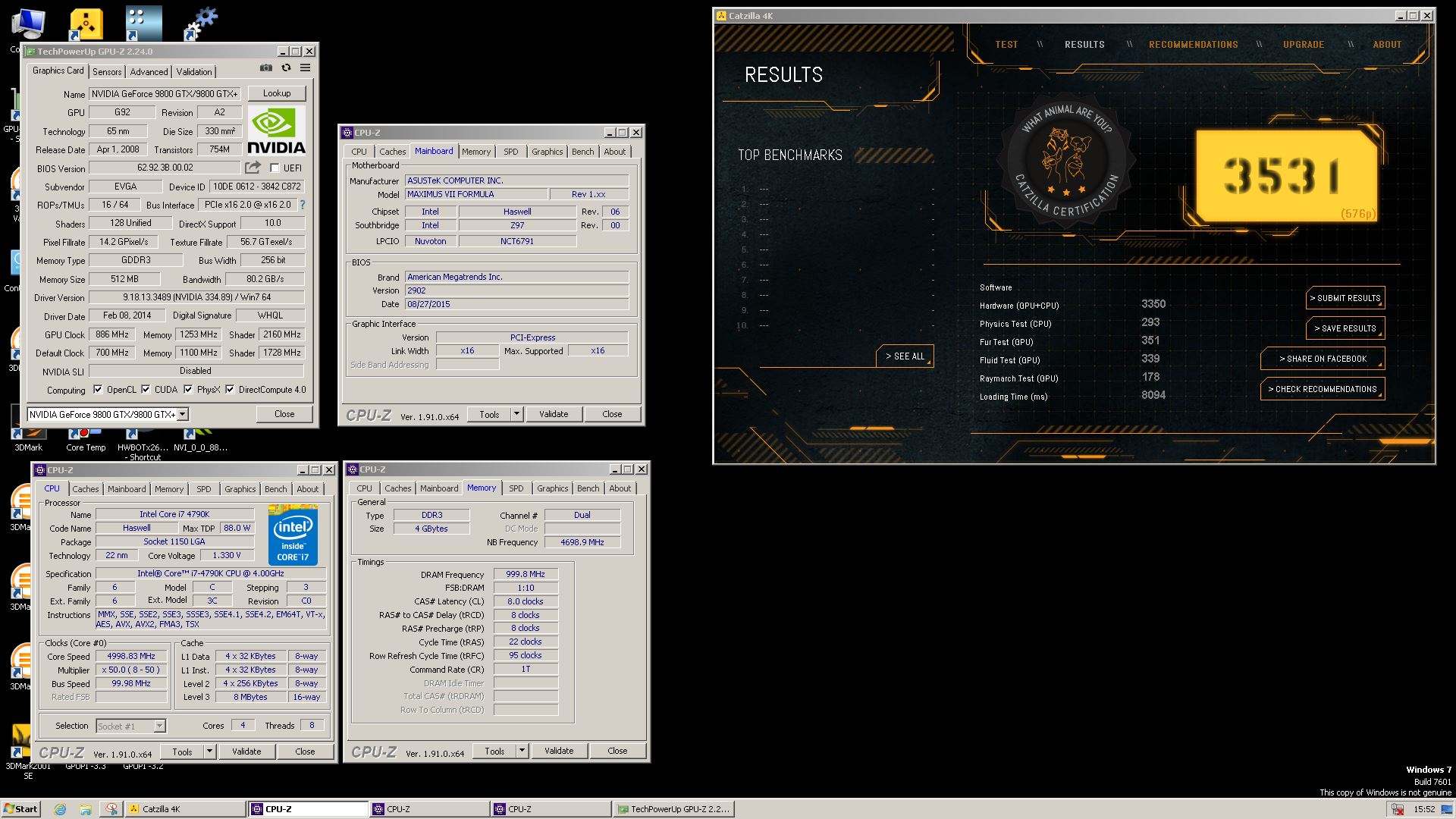Click Validate in the Mainboard CPU-Z window

(554, 414)
